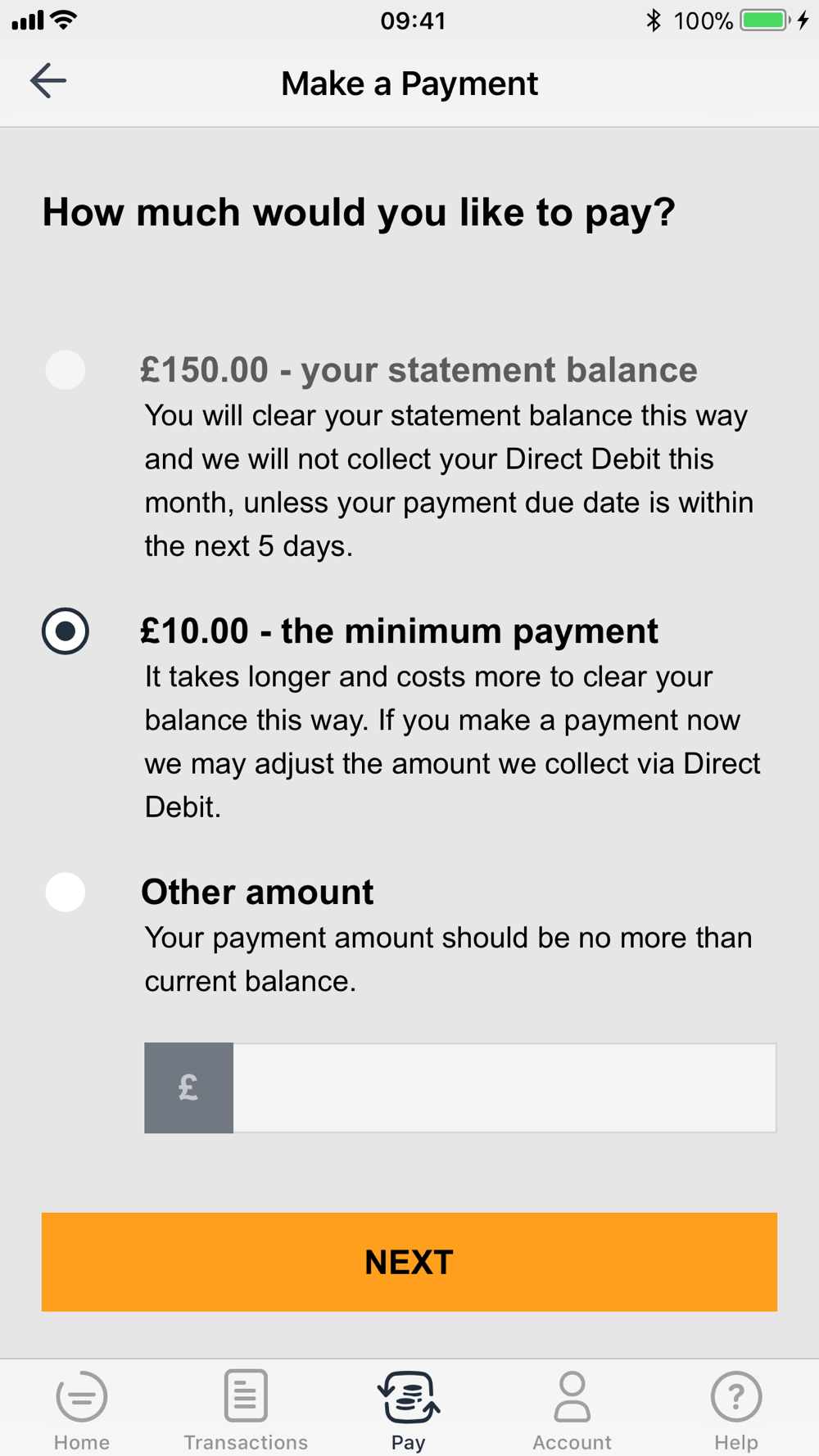Click the Wi-Fi signal icon
The width and height of the screenshot is (819, 1456).
click(x=63, y=20)
